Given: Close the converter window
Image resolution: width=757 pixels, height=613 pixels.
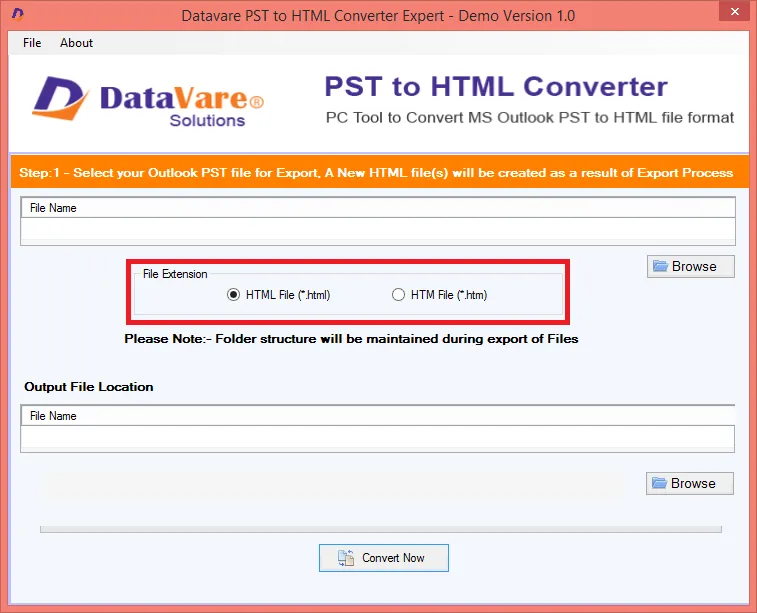Looking at the screenshot, I should [x=735, y=11].
